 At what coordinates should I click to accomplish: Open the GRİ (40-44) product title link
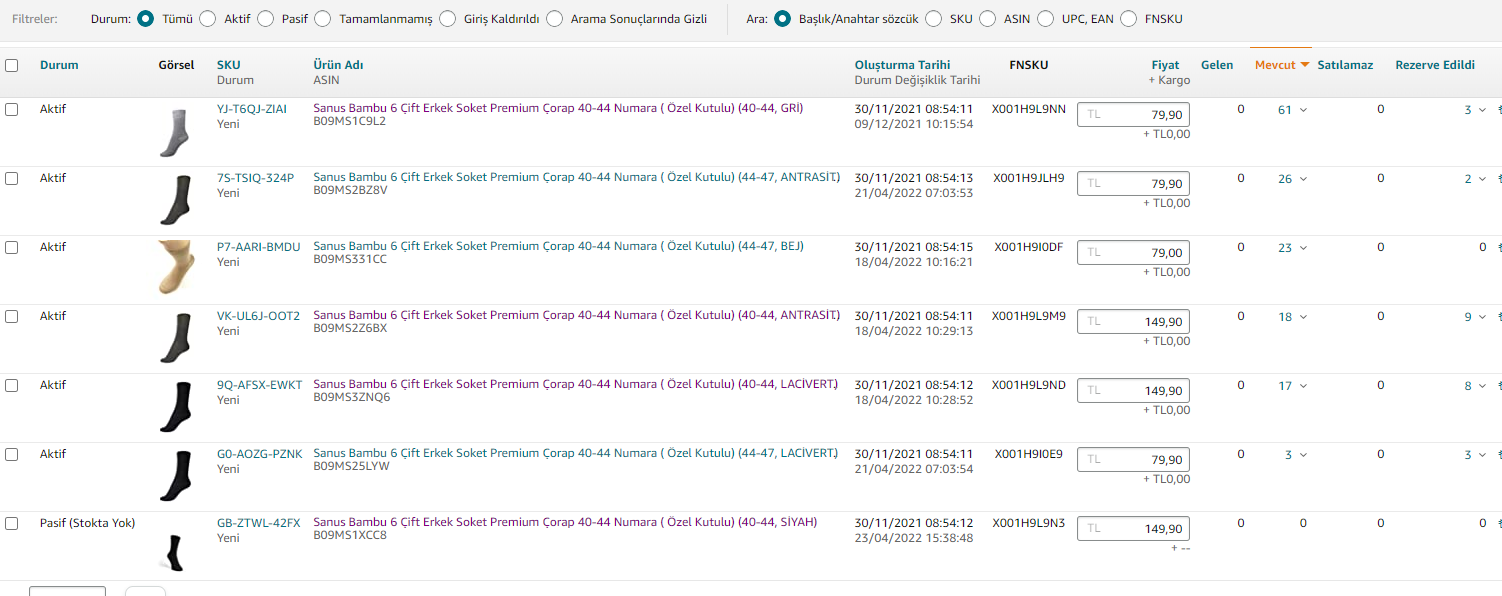(558, 108)
